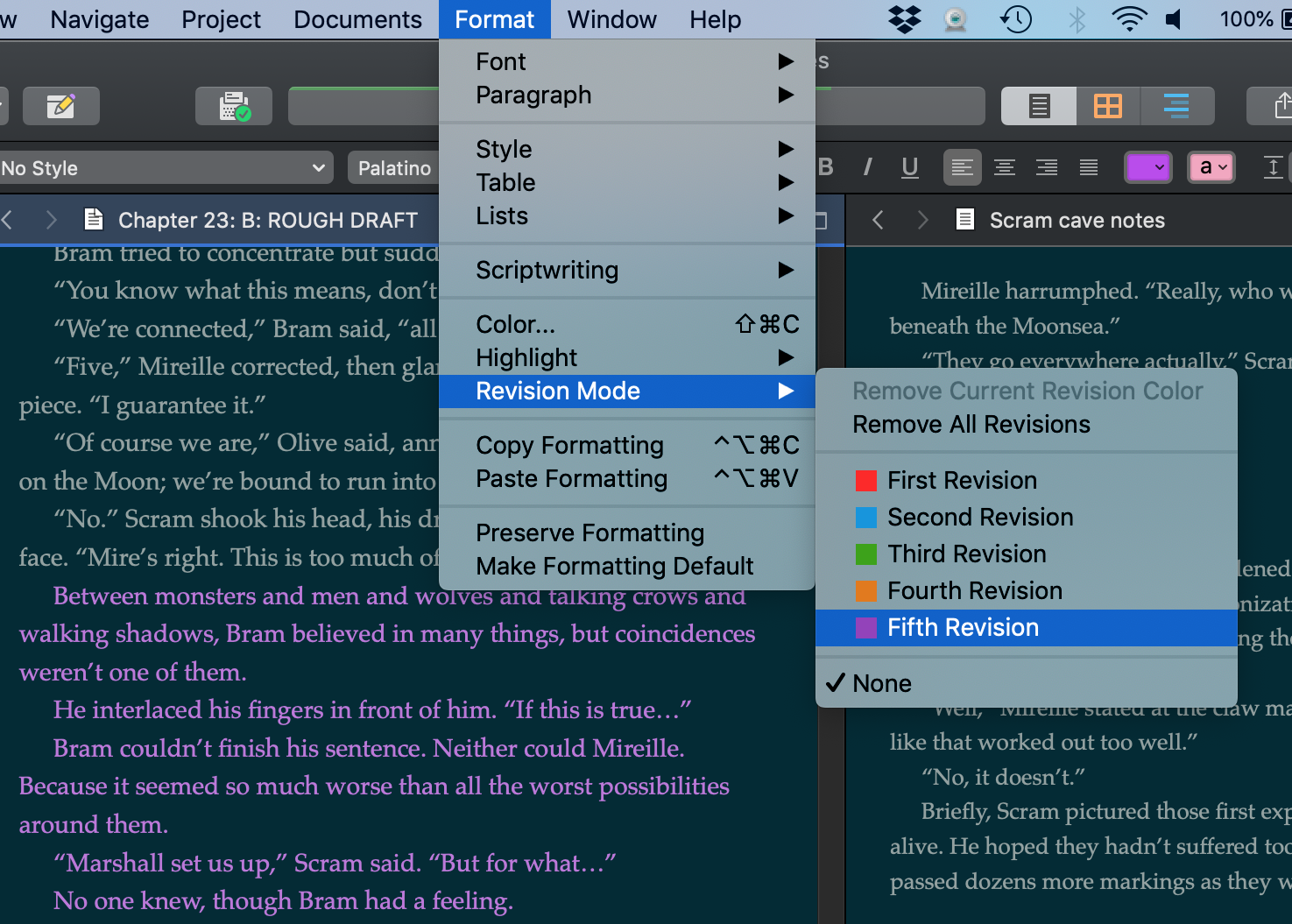
Task: Open the No Style dropdown
Action: [x=166, y=167]
